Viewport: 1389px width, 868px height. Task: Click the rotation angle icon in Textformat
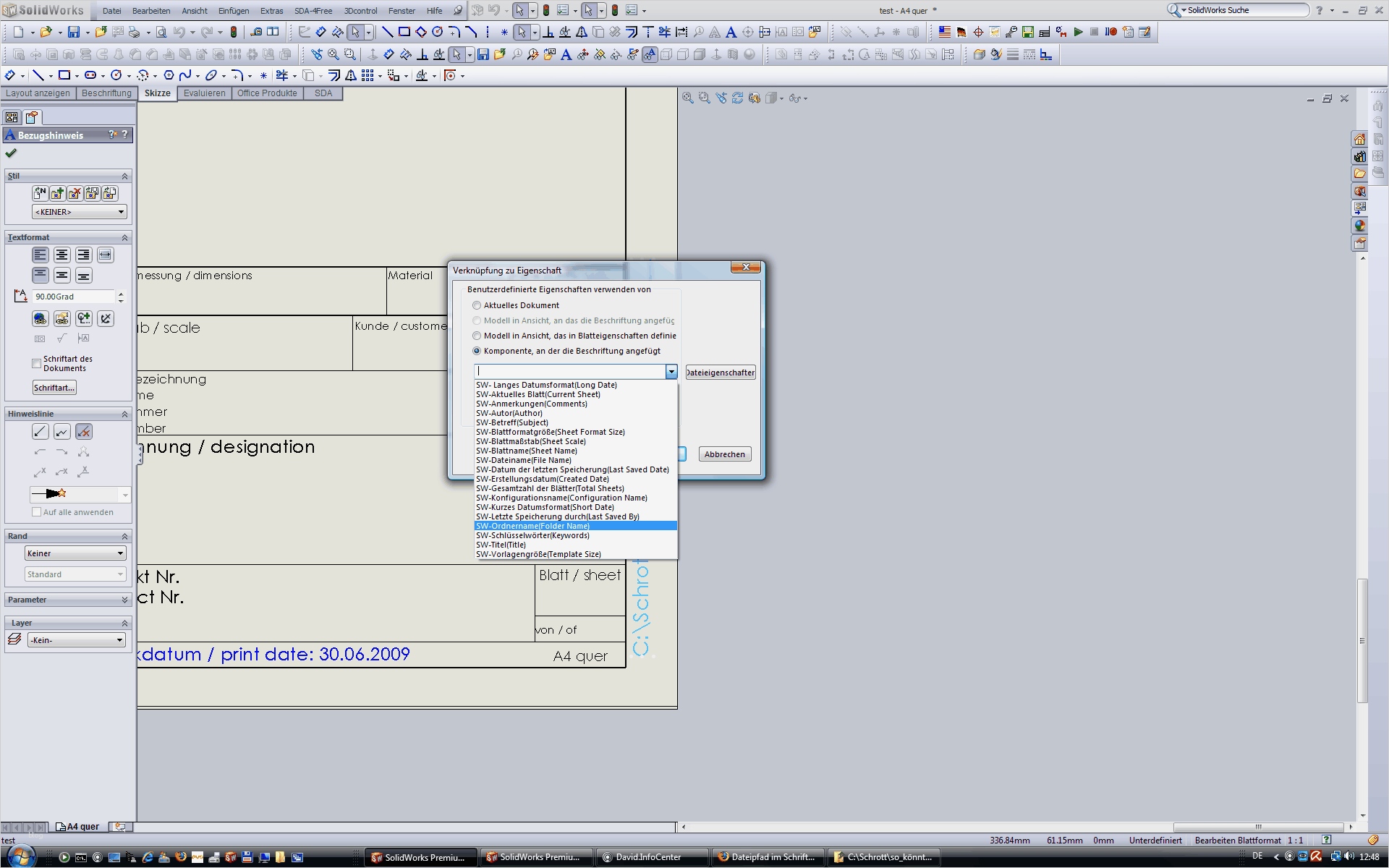point(20,295)
